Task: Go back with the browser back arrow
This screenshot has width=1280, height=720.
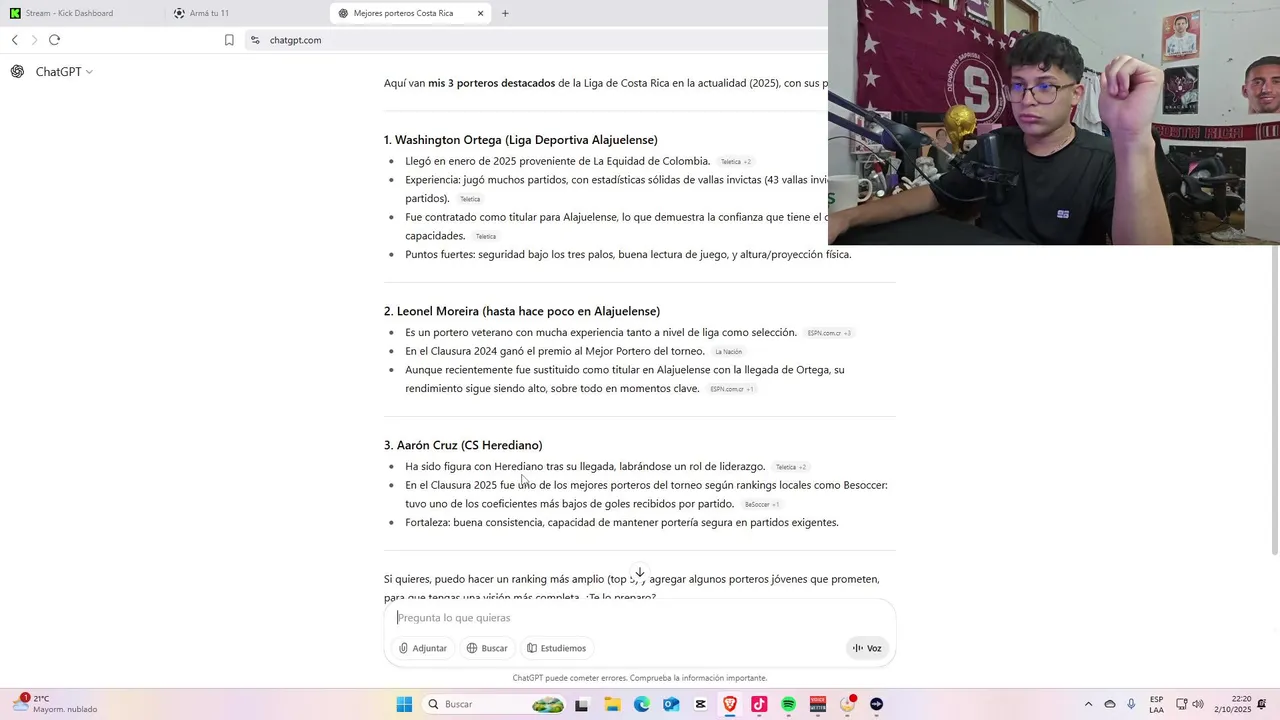Action: [x=15, y=40]
